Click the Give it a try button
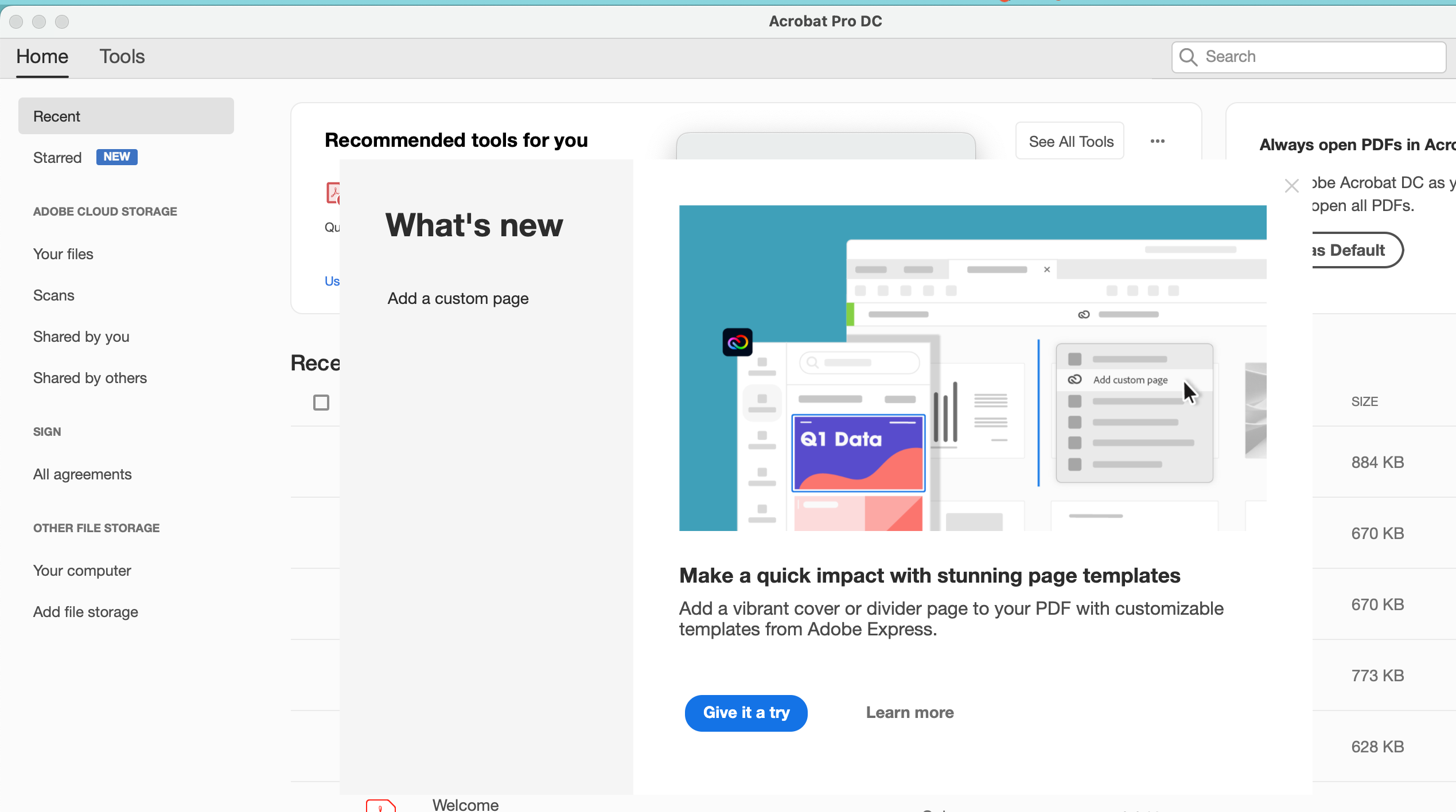 [x=746, y=713]
